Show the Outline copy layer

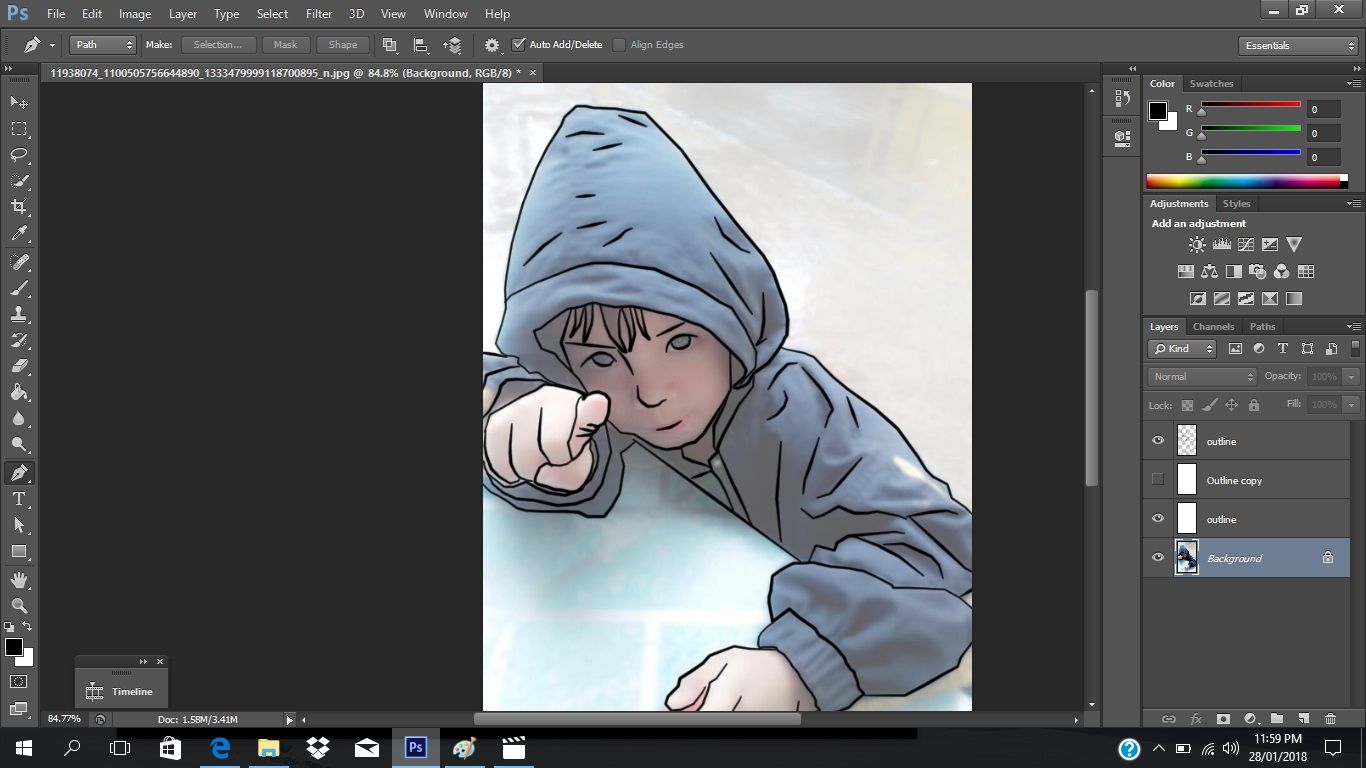[1158, 479]
